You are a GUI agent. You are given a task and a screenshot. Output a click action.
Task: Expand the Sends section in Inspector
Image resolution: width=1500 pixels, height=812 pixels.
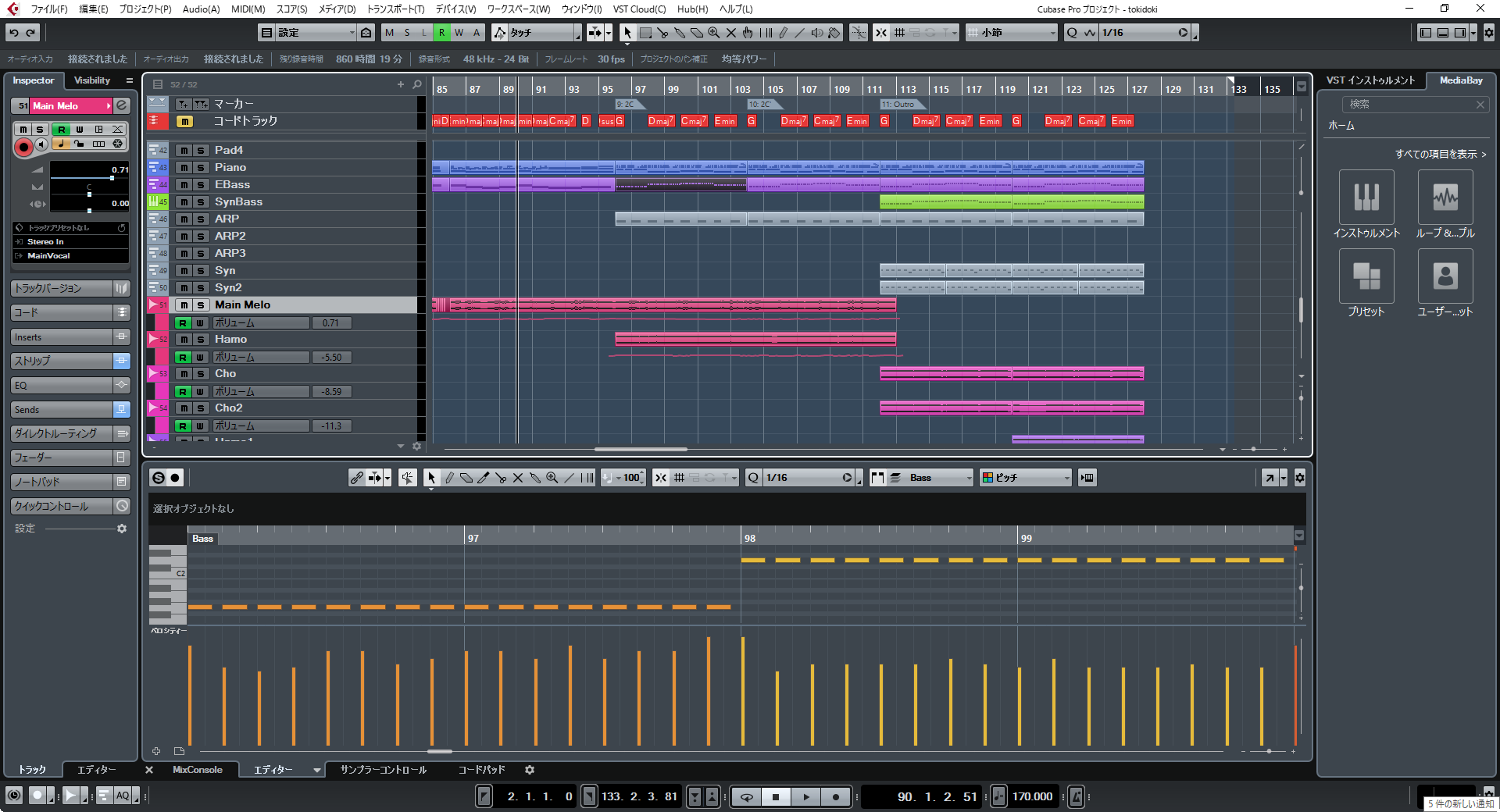pos(62,409)
